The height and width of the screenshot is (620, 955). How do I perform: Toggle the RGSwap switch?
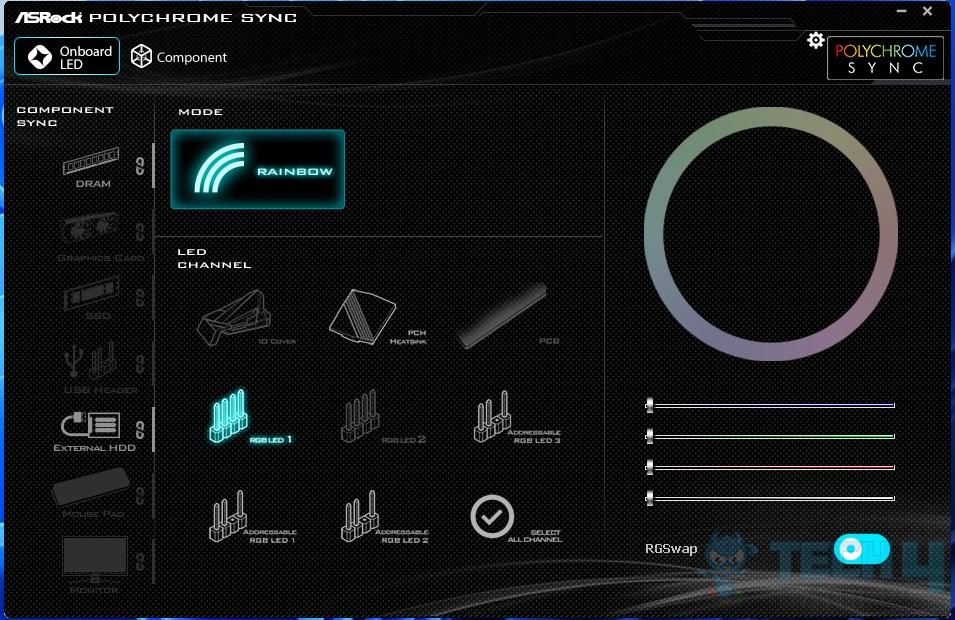coord(861,549)
